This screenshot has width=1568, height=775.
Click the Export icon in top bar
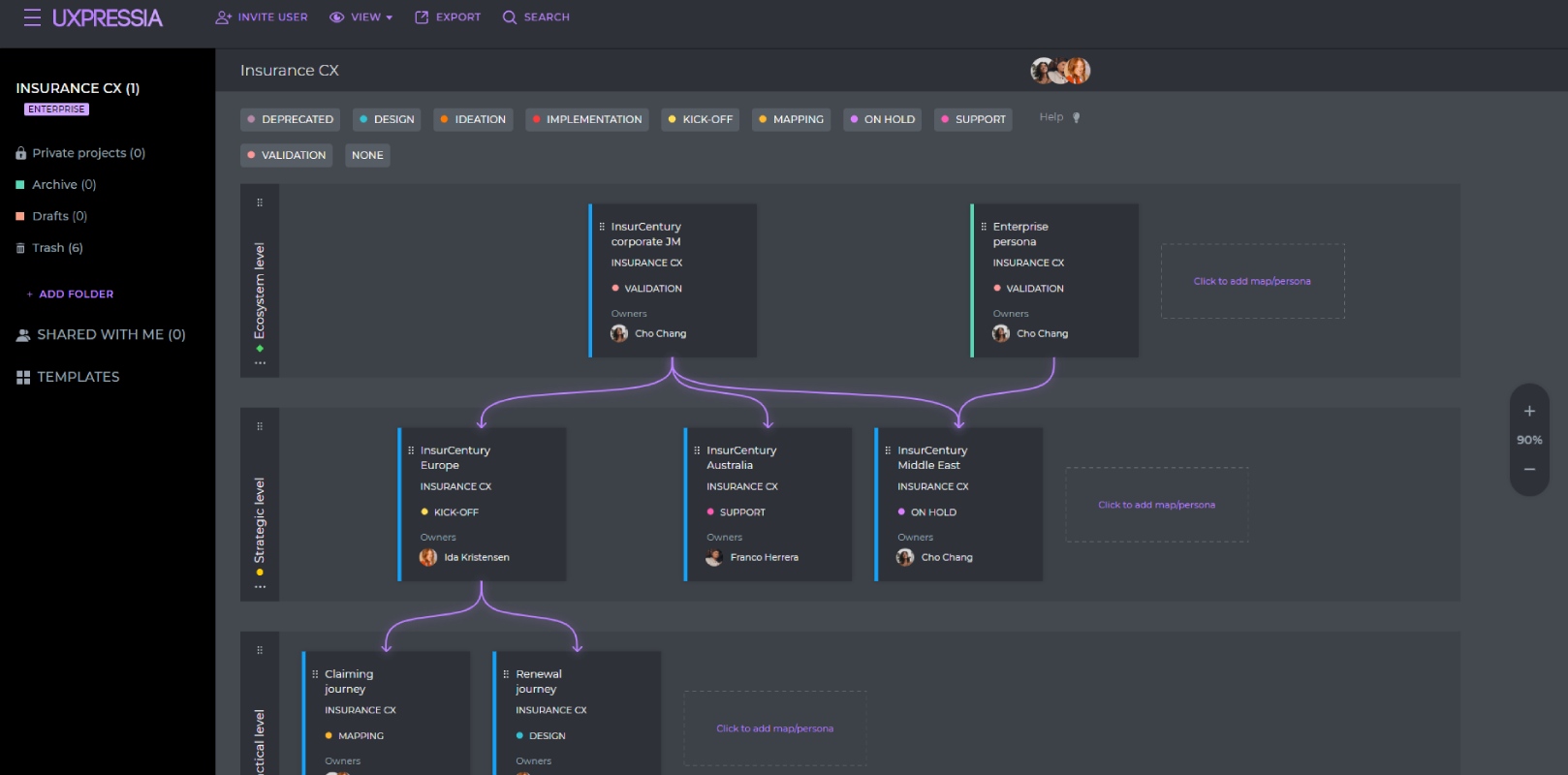422,17
